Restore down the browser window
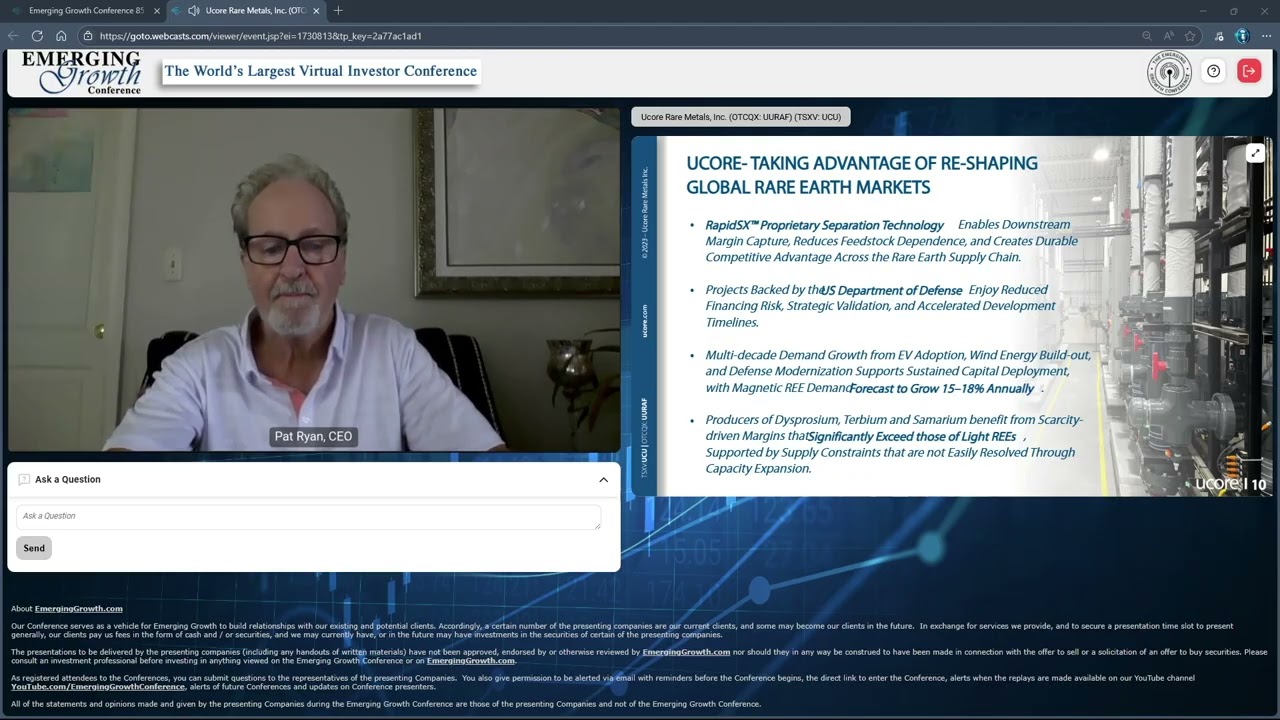This screenshot has height=720, width=1280. click(1233, 11)
